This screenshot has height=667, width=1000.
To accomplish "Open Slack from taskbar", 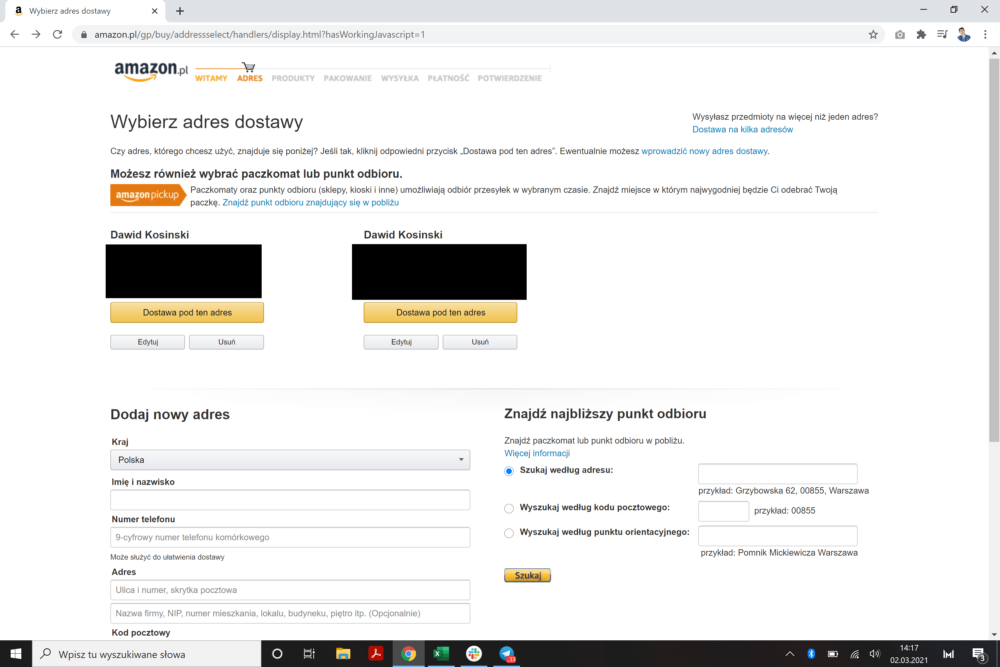I will point(474,654).
